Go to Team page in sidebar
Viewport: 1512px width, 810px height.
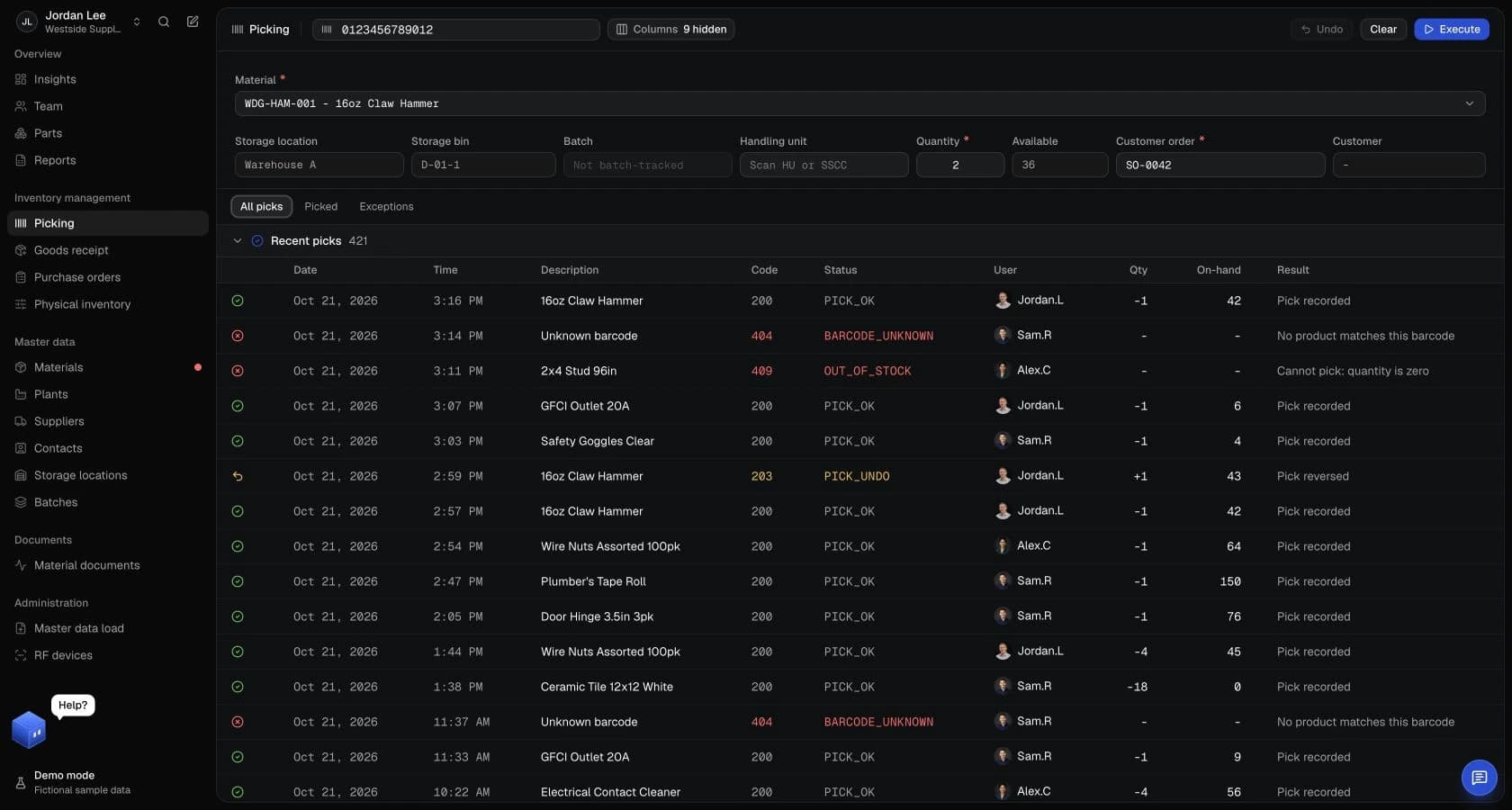point(108,106)
